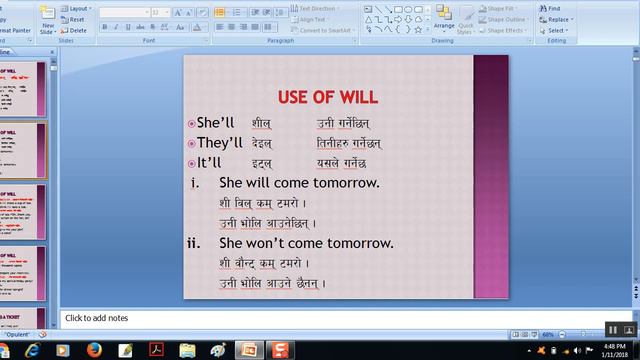Center the text
The image size is (640, 360).
[232, 27]
